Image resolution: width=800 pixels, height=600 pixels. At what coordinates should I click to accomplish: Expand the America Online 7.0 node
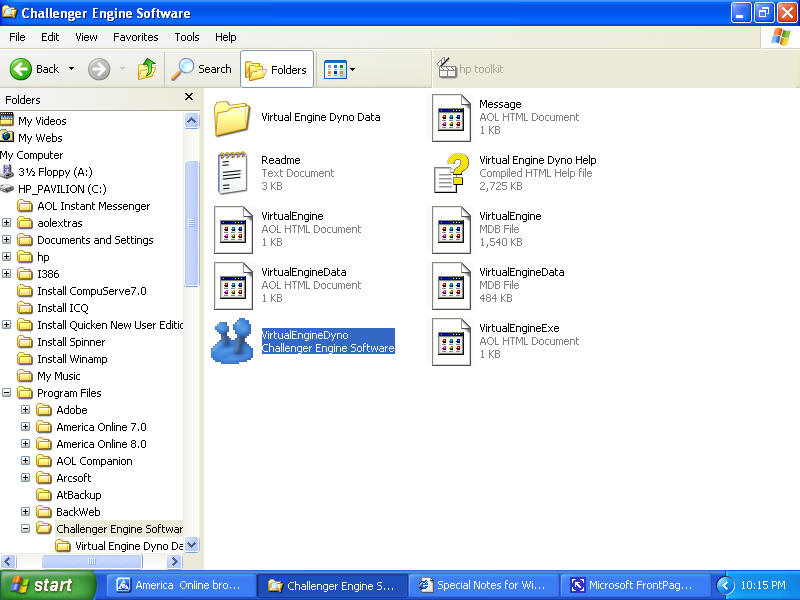[x=26, y=427]
